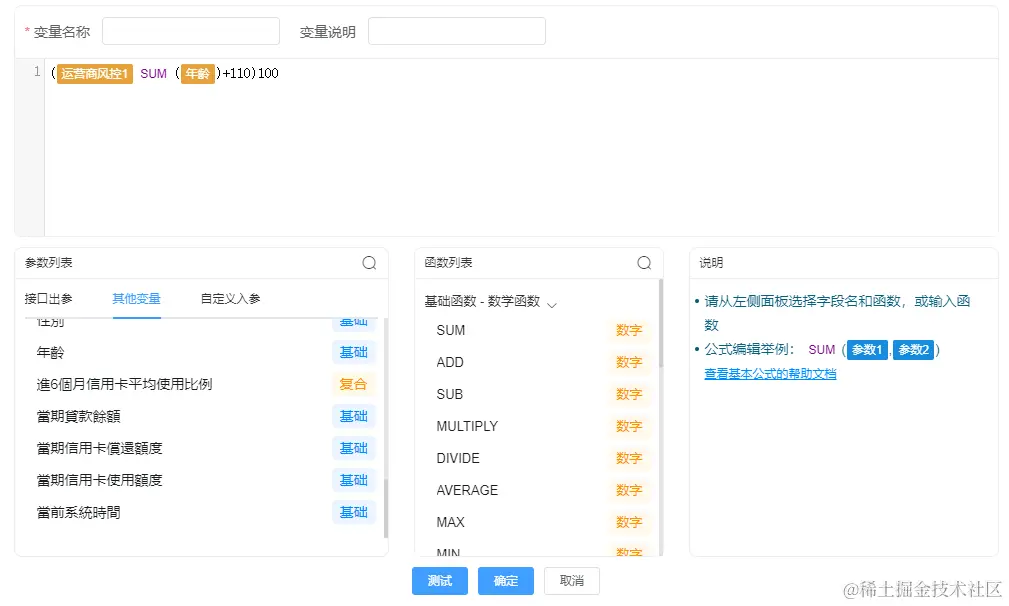Click the 变量说明 text field
Screen dimensions: 1009x606
click(456, 31)
